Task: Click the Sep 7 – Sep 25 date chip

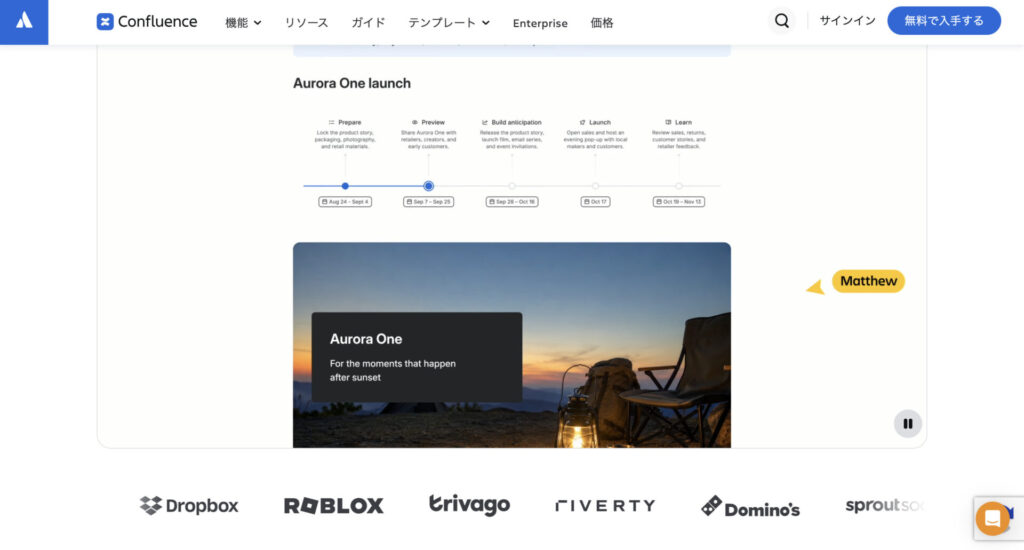Action: point(428,202)
